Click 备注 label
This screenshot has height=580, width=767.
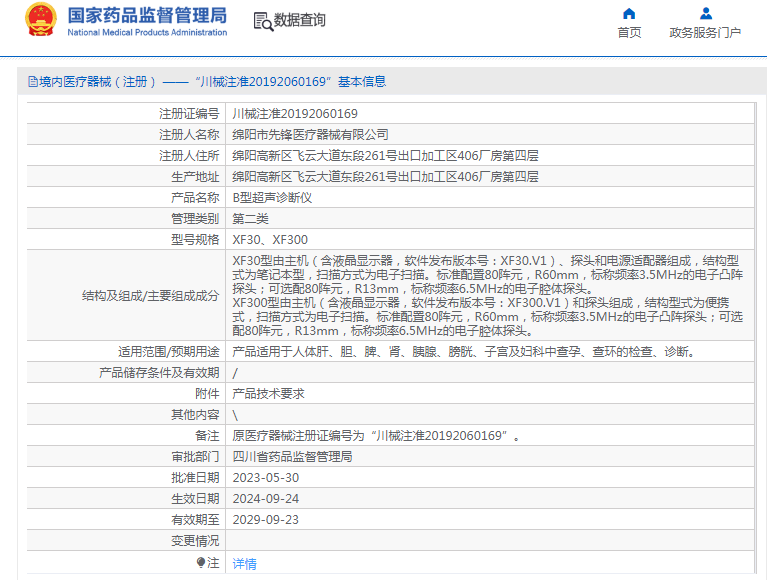[x=207, y=436]
